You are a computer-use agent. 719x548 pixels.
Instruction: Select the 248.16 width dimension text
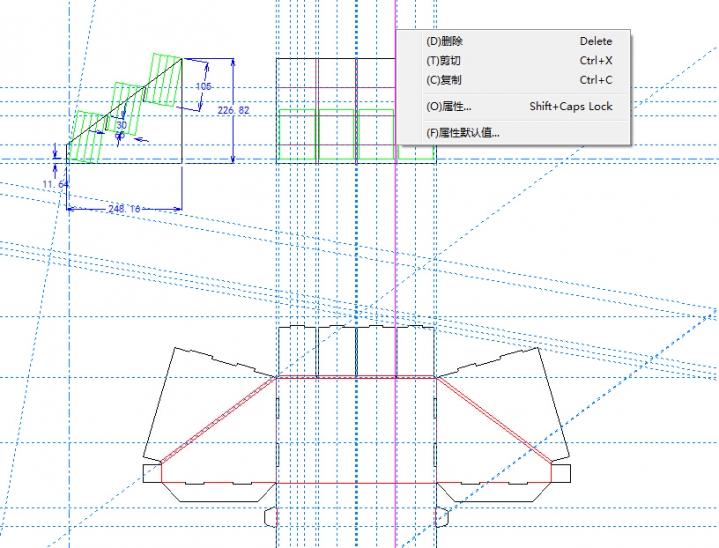pos(125,208)
